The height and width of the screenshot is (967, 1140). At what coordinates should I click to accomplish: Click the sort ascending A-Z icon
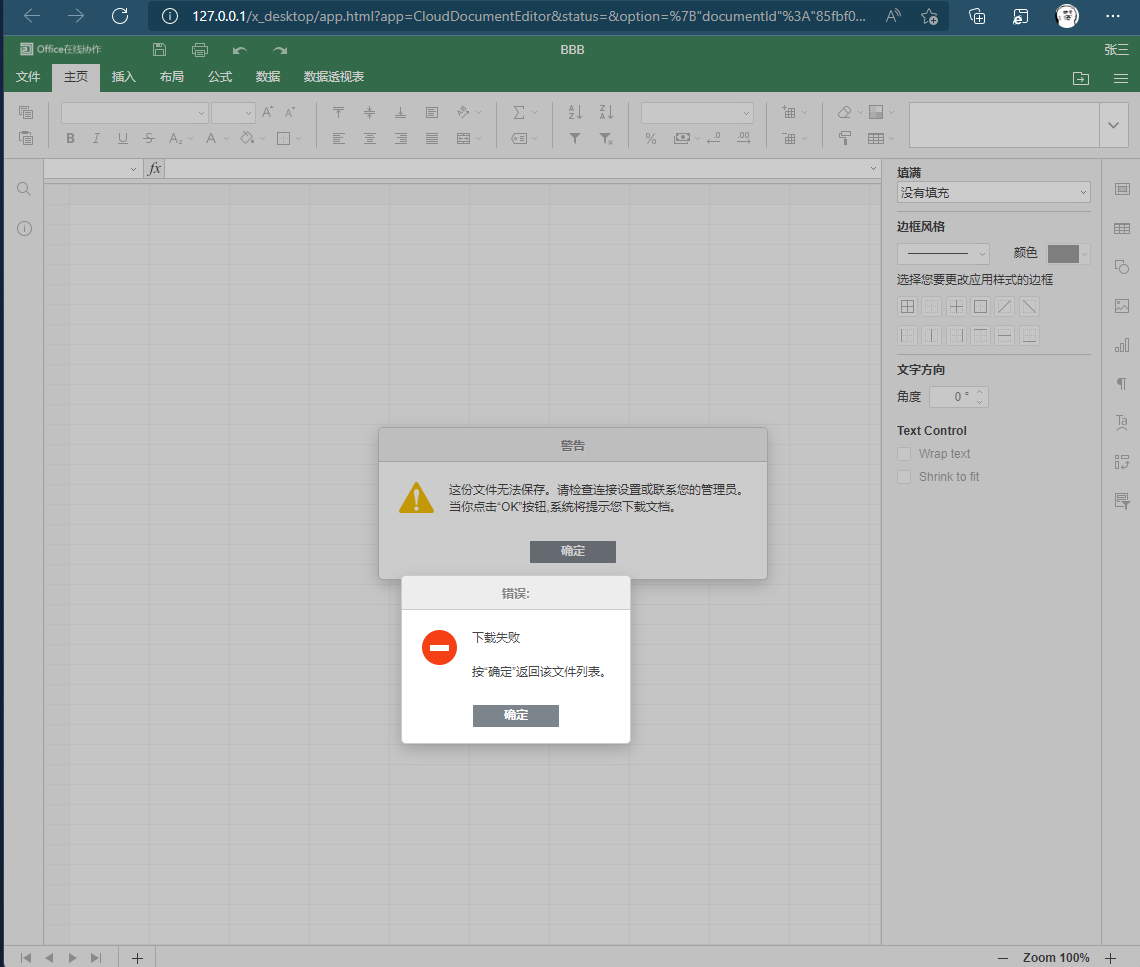575,113
